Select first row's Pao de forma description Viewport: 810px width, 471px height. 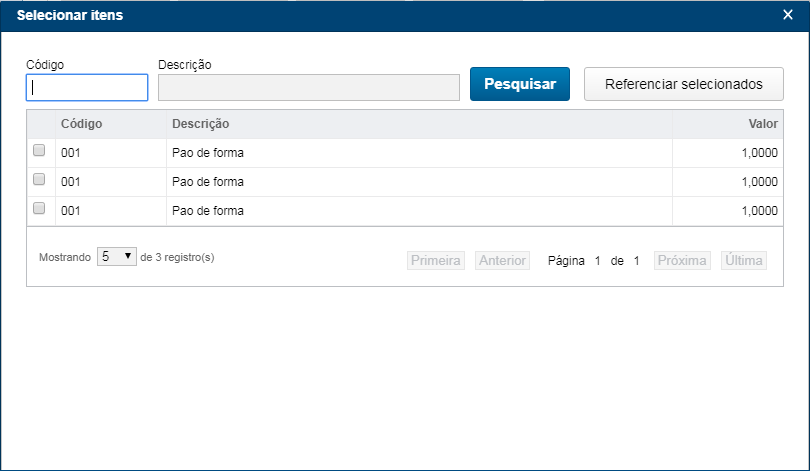(x=208, y=153)
